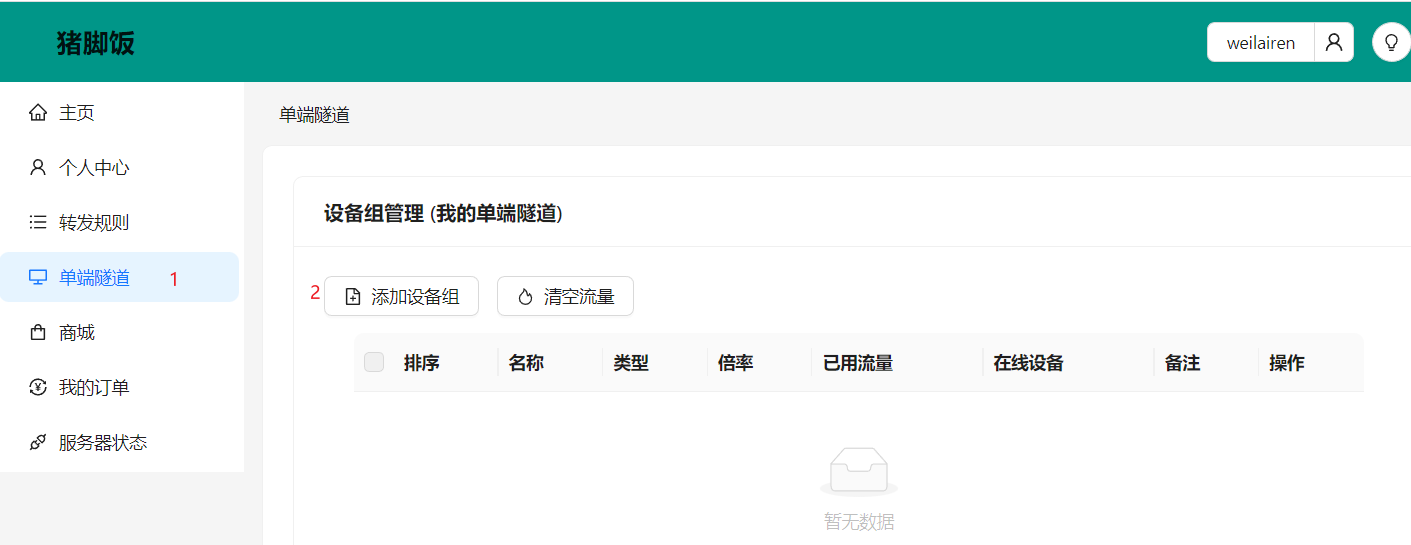The height and width of the screenshot is (545, 1411).
Task: Click the plug icon beside 服务器状态
Action: 38,443
